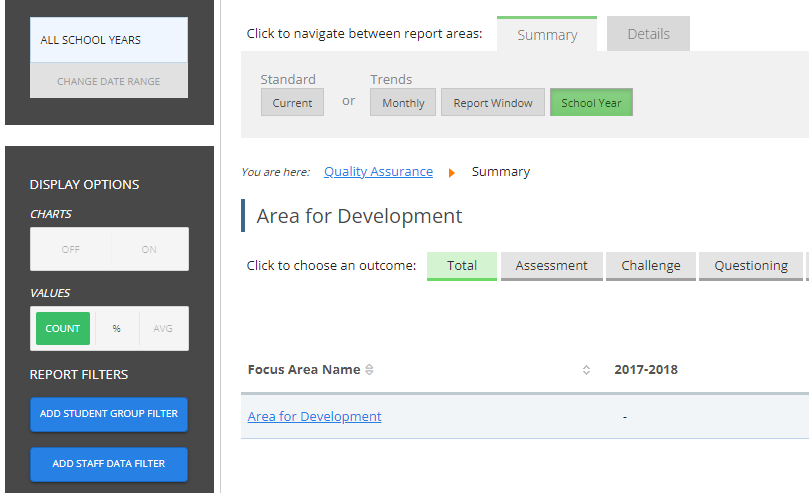Switch to the Details tab
This screenshot has height=493, width=809.
coord(648,34)
